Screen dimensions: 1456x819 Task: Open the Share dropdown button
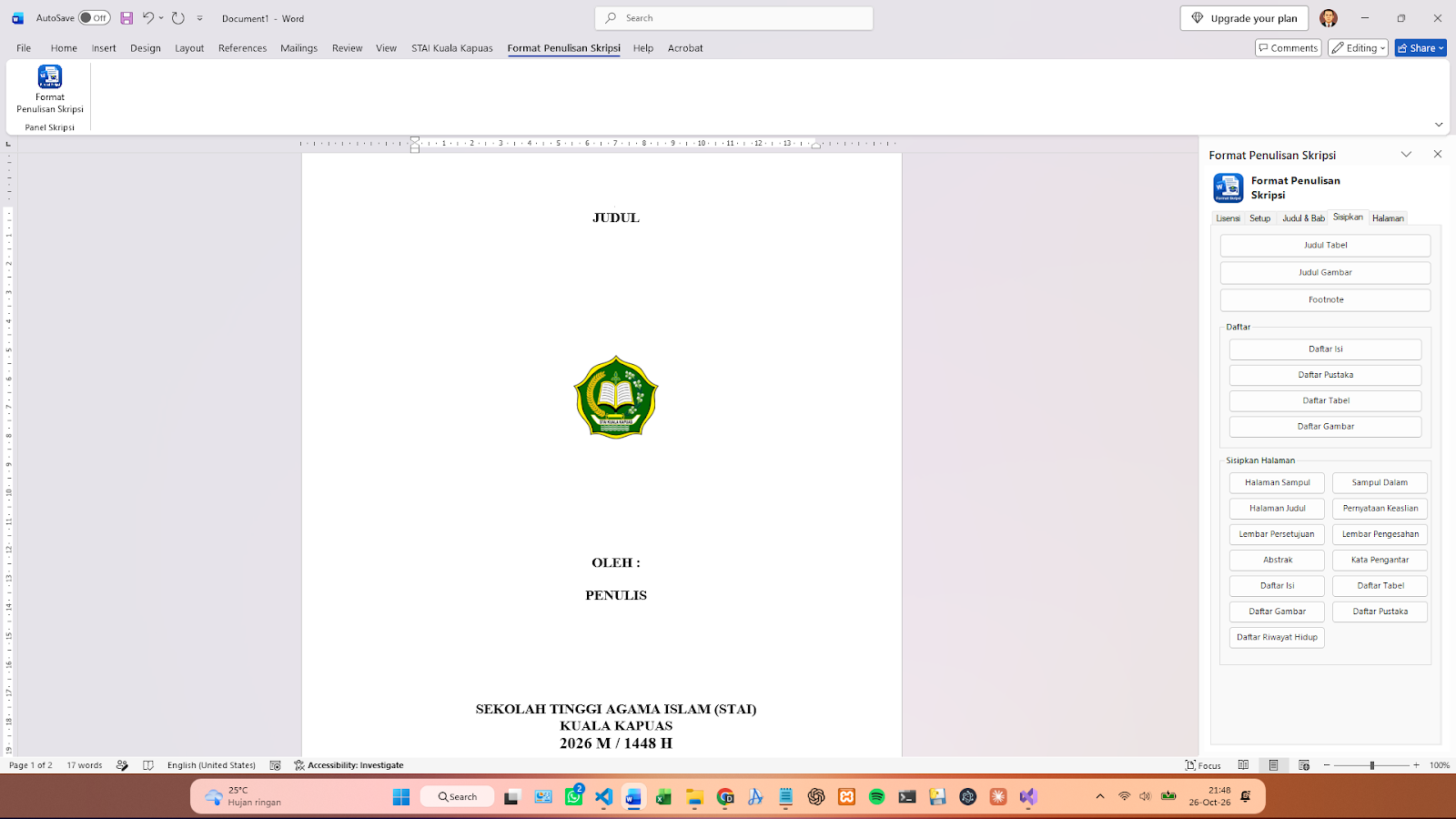(x=1421, y=48)
